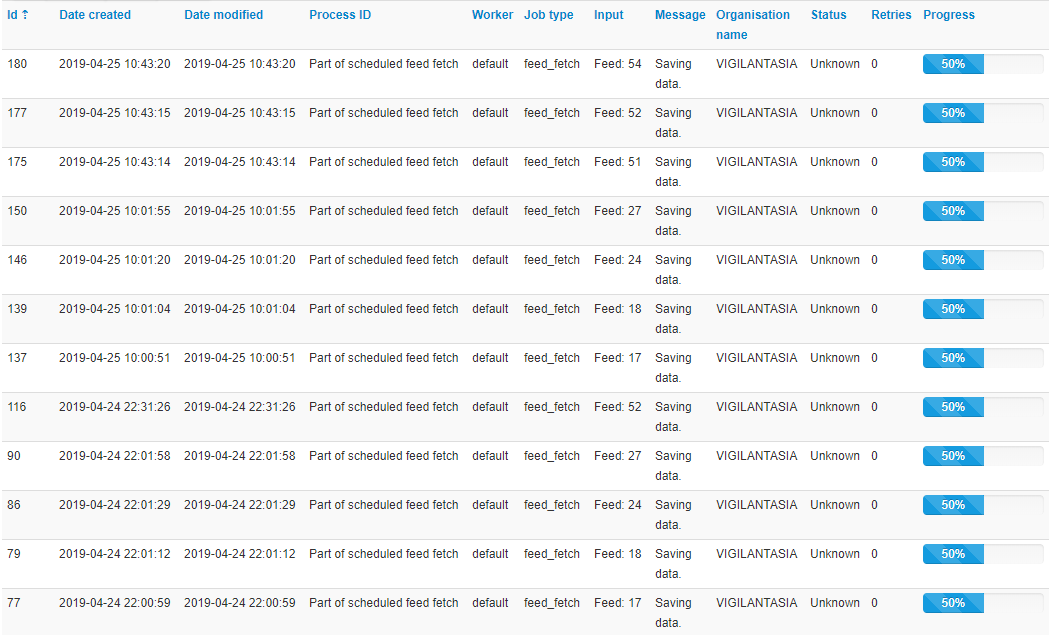Sort jobs by the Input column
The width and height of the screenshot is (1056, 635).
(608, 14)
